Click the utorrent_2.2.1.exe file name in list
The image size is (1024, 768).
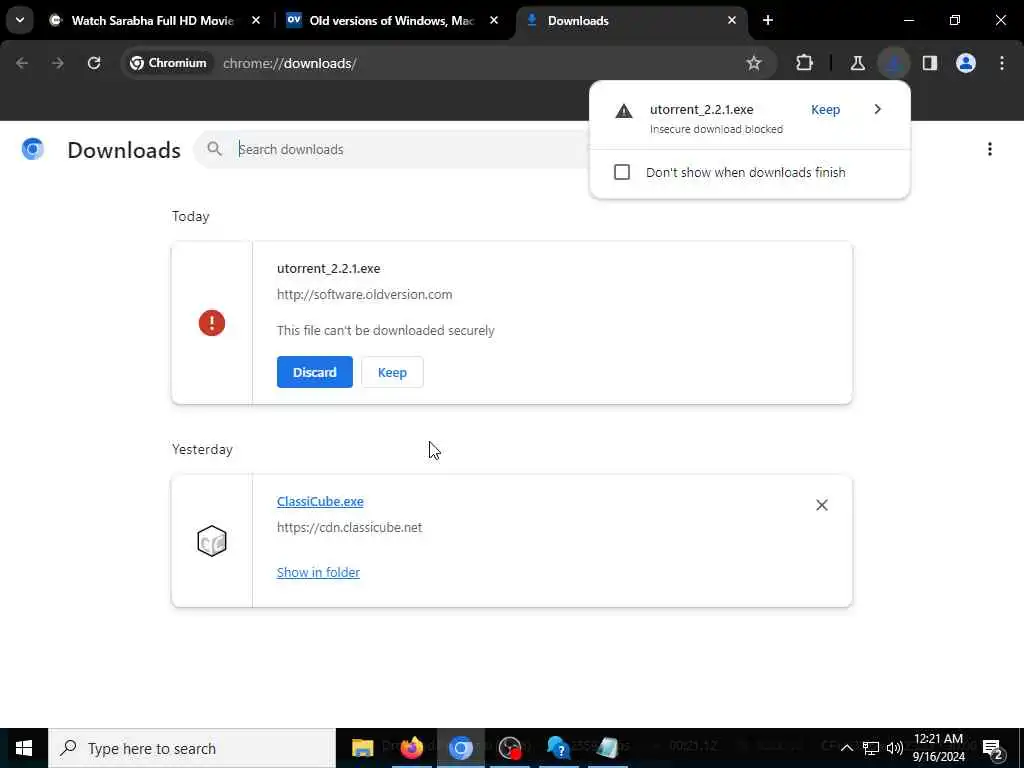click(328, 268)
